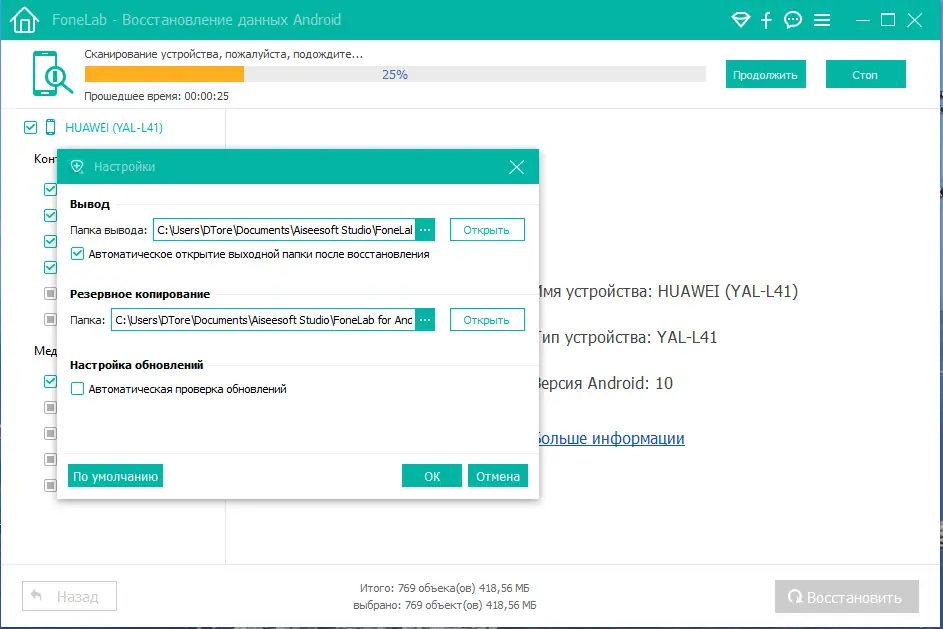This screenshot has height=629, width=943.
Task: Click the По умолчанию button
Action: (115, 476)
